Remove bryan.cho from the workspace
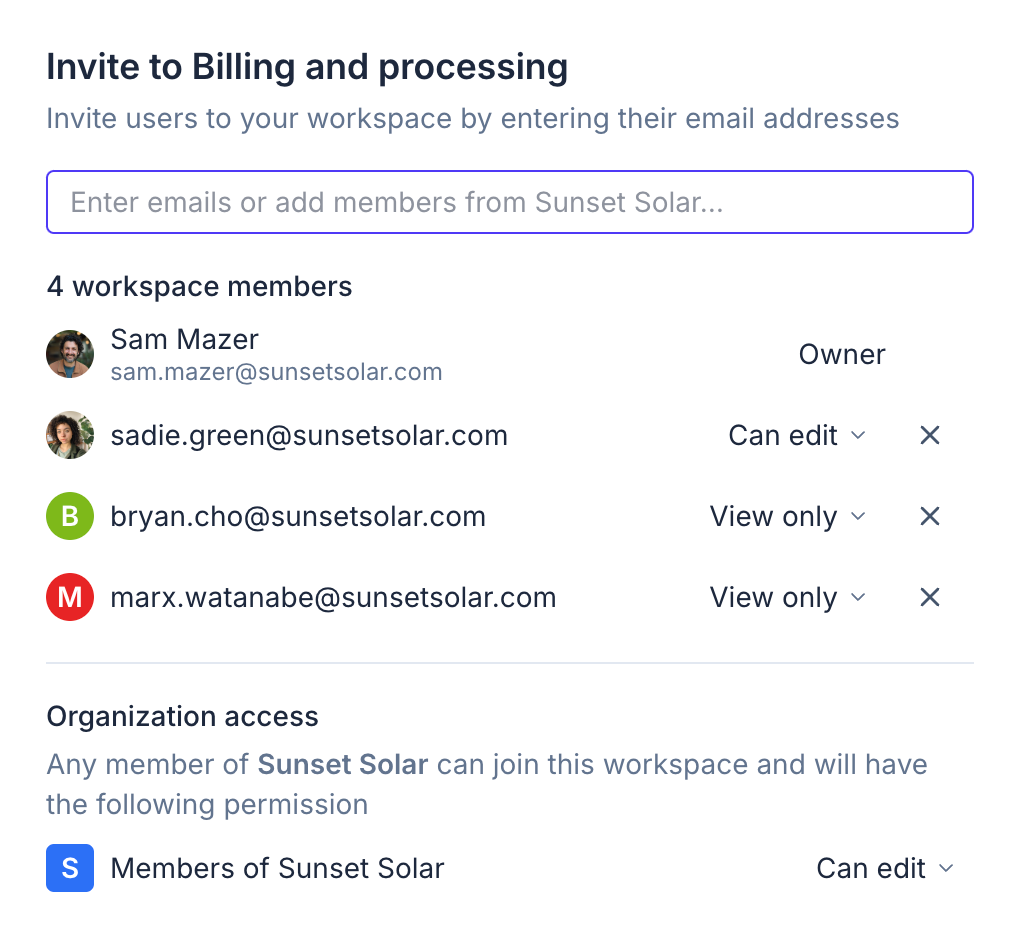 click(x=930, y=517)
